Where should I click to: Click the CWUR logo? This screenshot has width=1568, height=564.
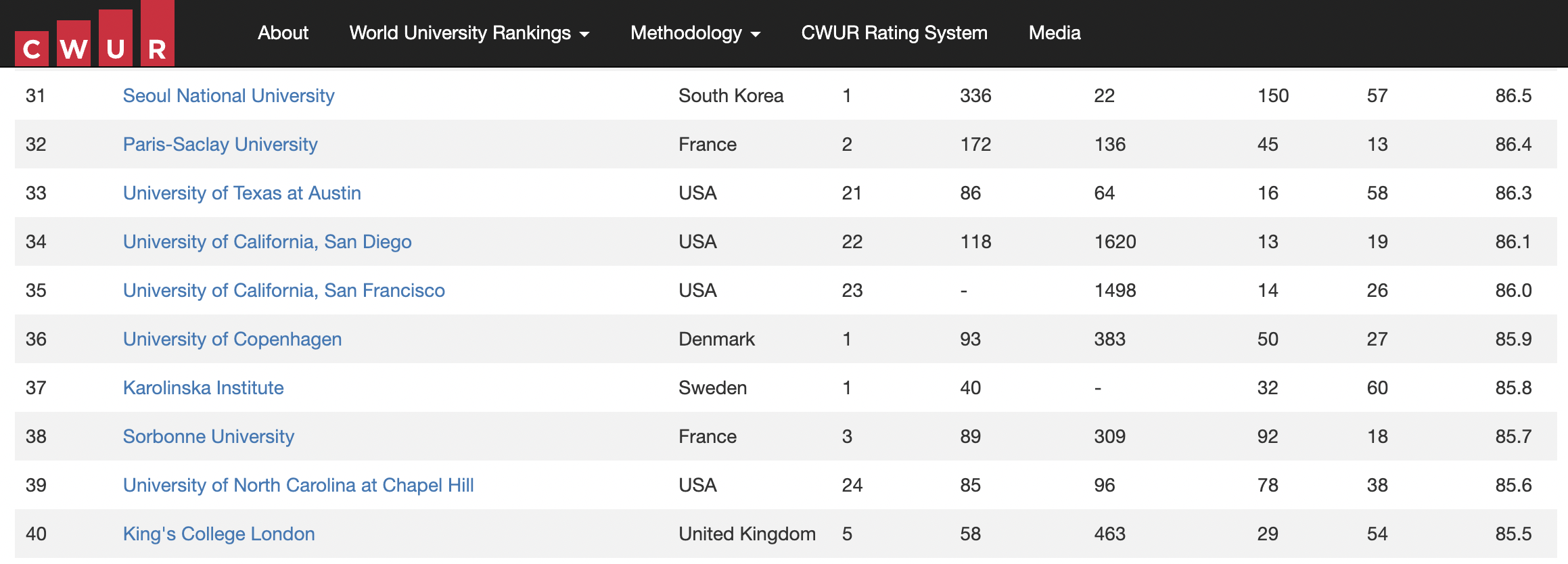[95, 34]
